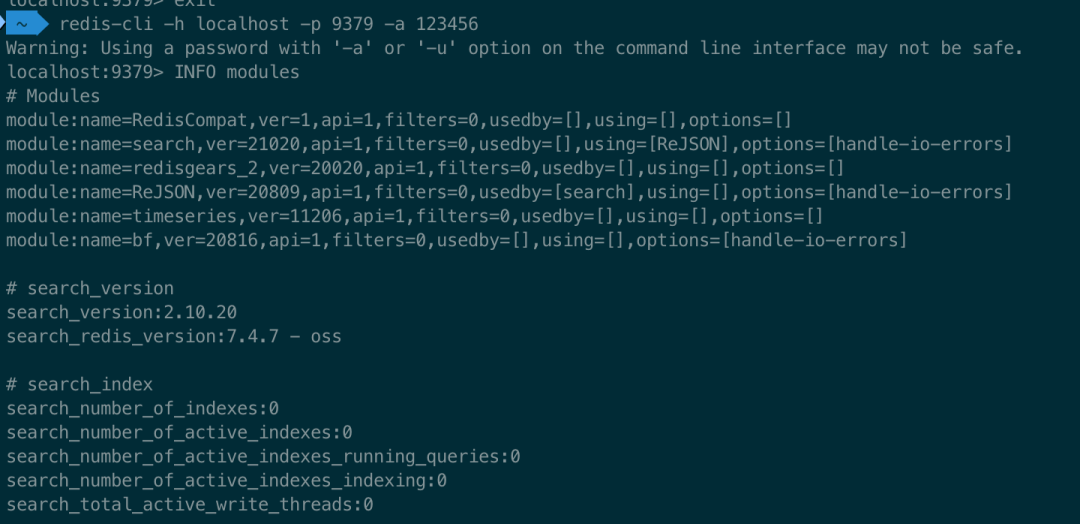Select the redisgears_2 module line
1080x524 pixels.
[x=425, y=168]
